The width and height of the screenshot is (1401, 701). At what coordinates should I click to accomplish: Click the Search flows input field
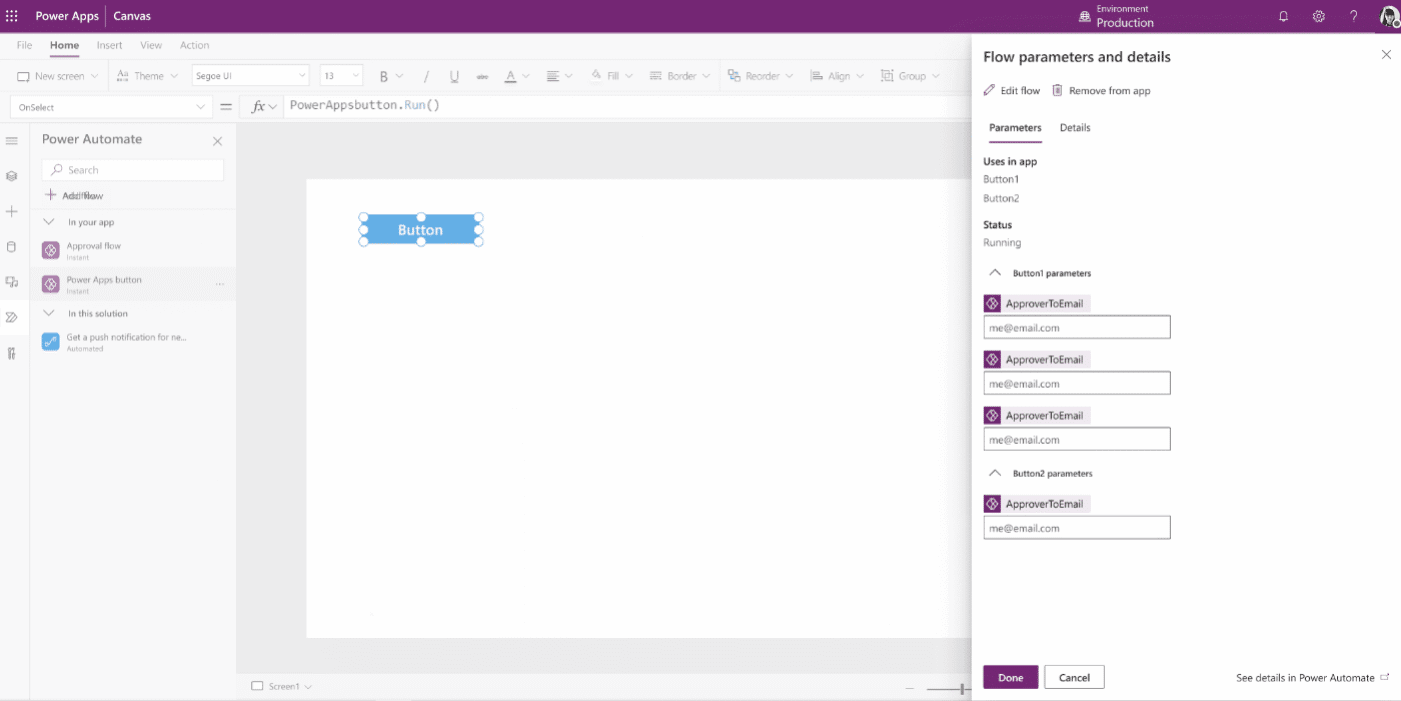pos(133,170)
